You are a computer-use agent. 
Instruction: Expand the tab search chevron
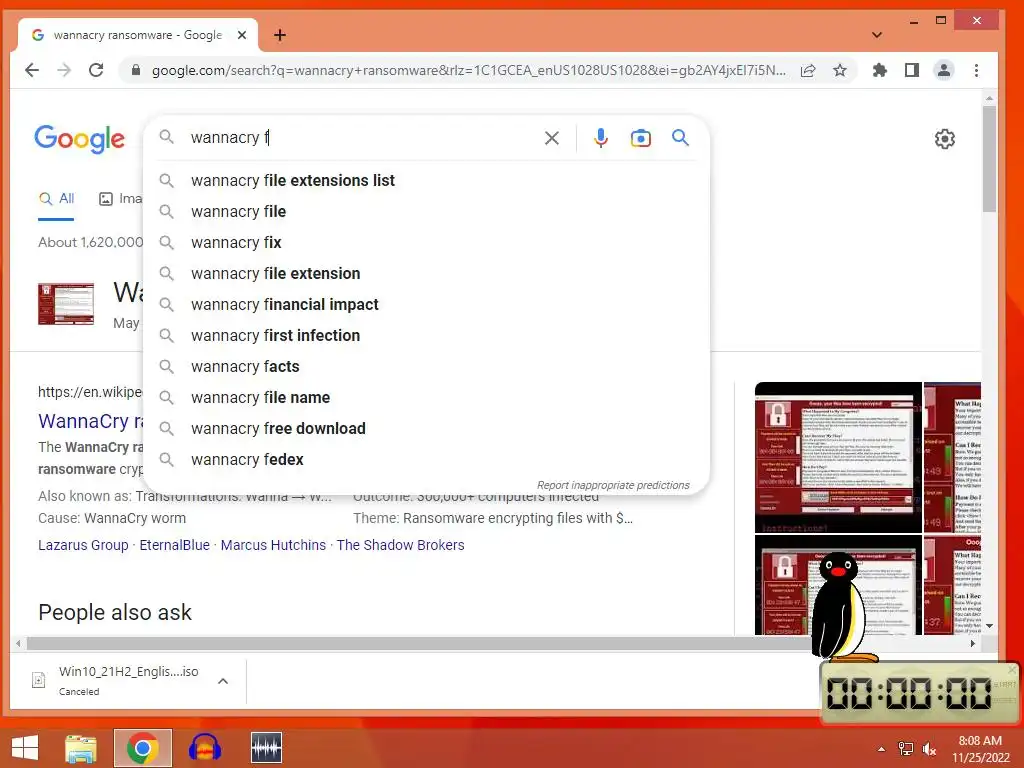(x=877, y=35)
